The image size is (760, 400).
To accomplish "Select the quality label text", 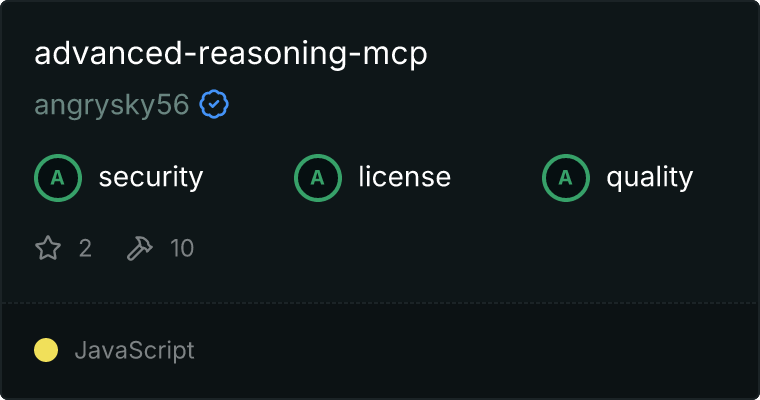I will pyautogui.click(x=650, y=178).
